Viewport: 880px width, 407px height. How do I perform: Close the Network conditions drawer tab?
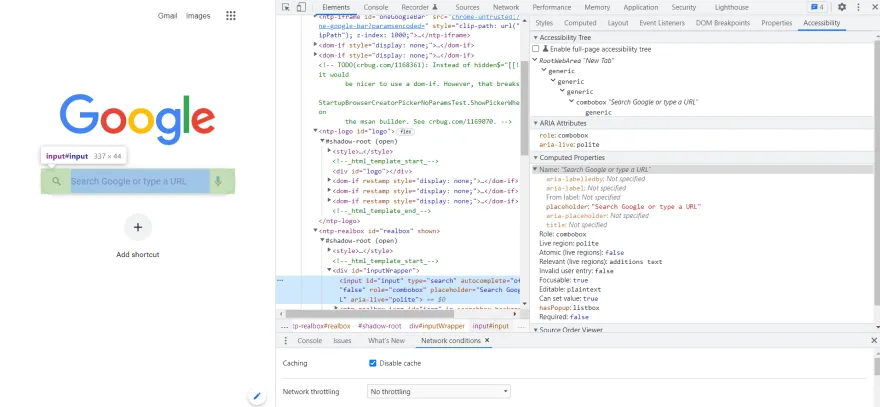click(487, 340)
